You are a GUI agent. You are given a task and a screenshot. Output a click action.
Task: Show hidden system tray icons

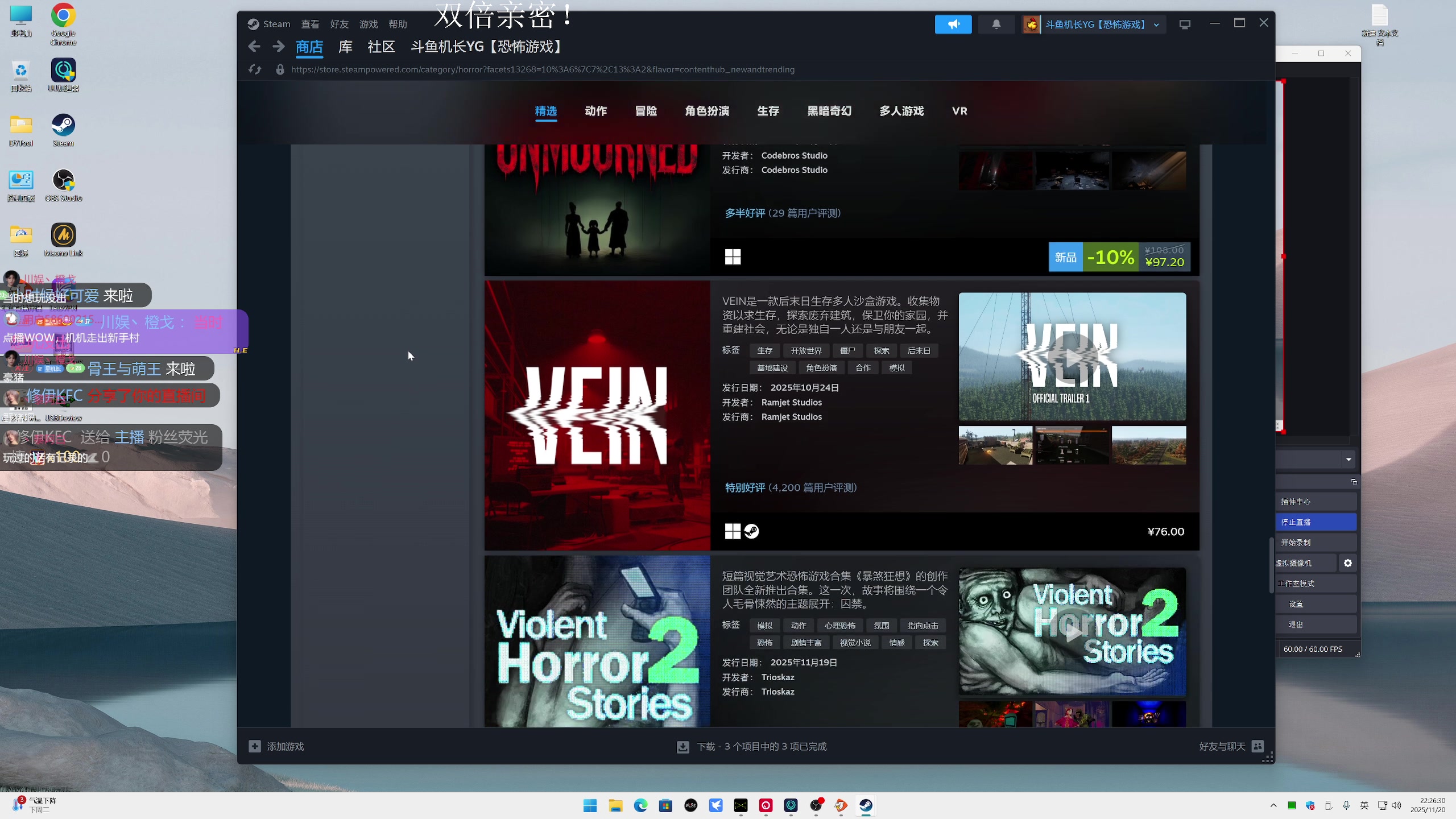tap(1273, 805)
